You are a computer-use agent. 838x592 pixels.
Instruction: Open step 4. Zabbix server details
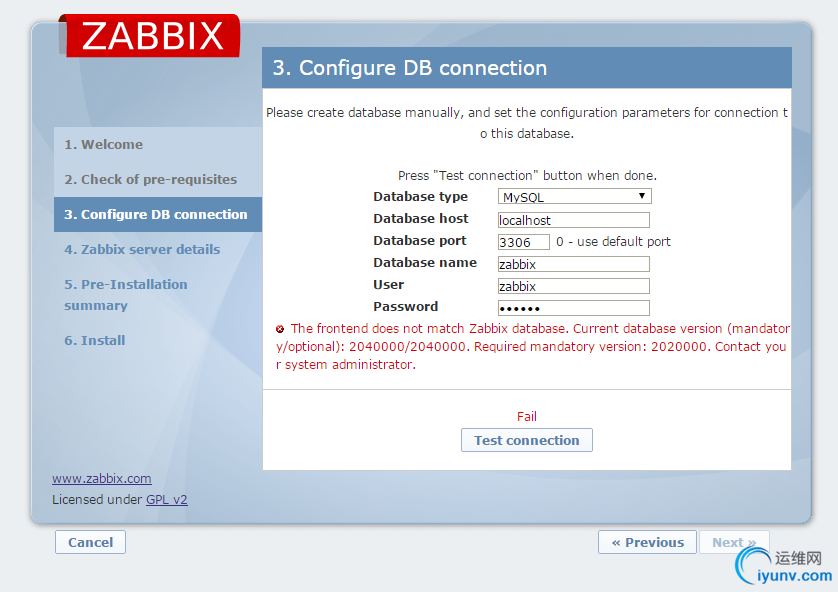pyautogui.click(x=142, y=250)
